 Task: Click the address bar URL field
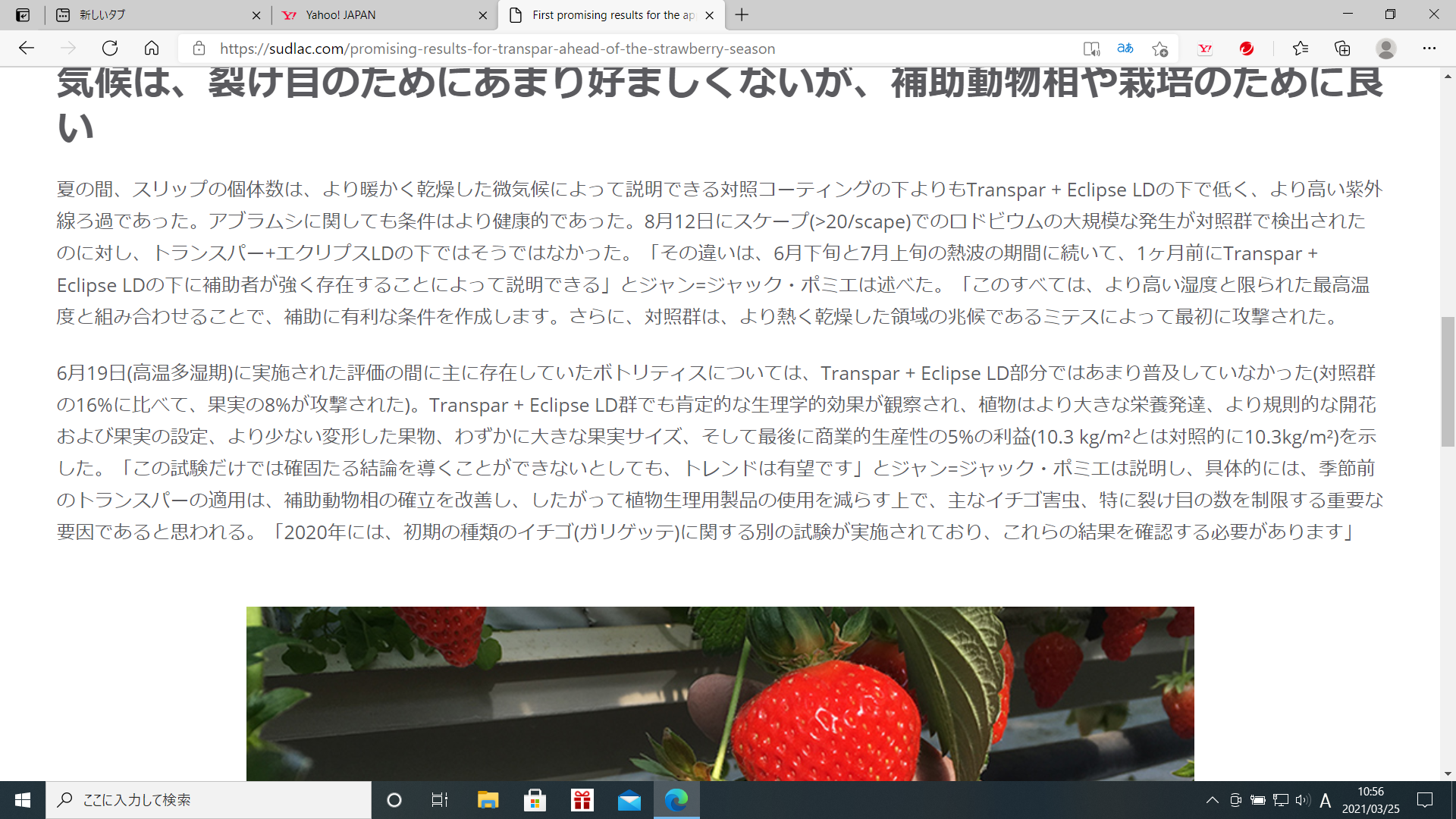click(497, 49)
